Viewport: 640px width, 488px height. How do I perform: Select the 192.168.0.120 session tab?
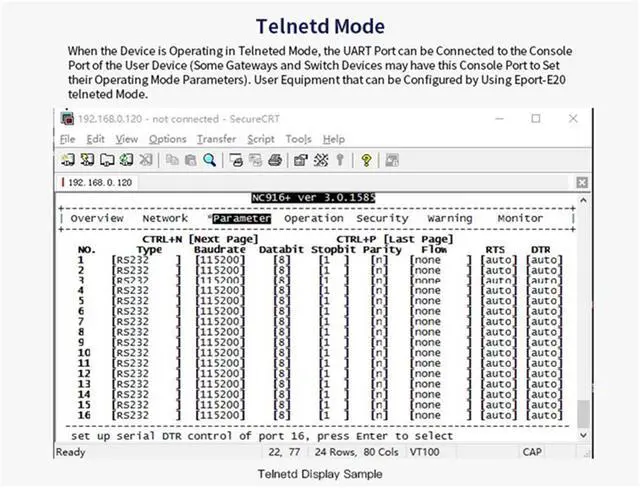pos(97,182)
